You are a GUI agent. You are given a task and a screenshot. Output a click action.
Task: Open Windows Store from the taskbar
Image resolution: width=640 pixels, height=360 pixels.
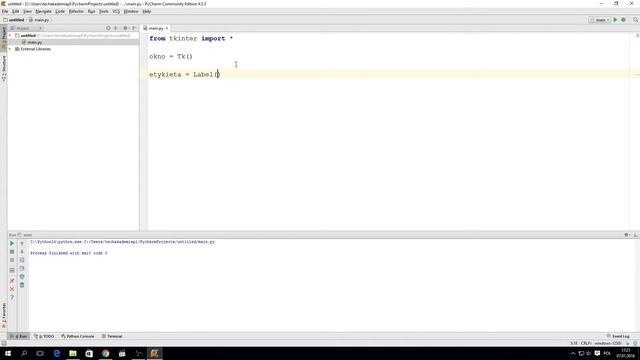[89, 353]
